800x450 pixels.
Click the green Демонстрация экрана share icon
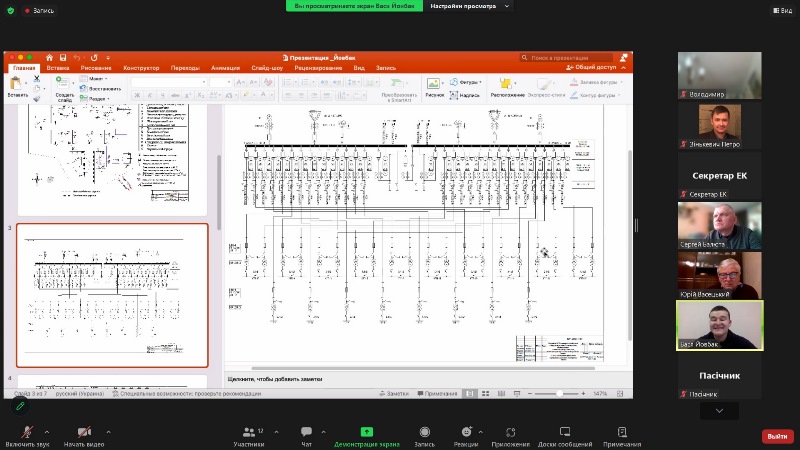[366, 432]
